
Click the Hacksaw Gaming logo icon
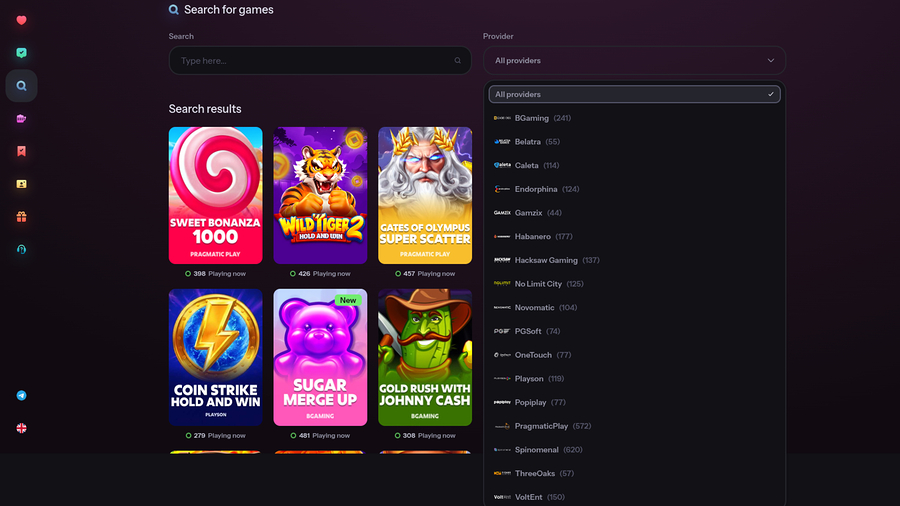point(502,260)
